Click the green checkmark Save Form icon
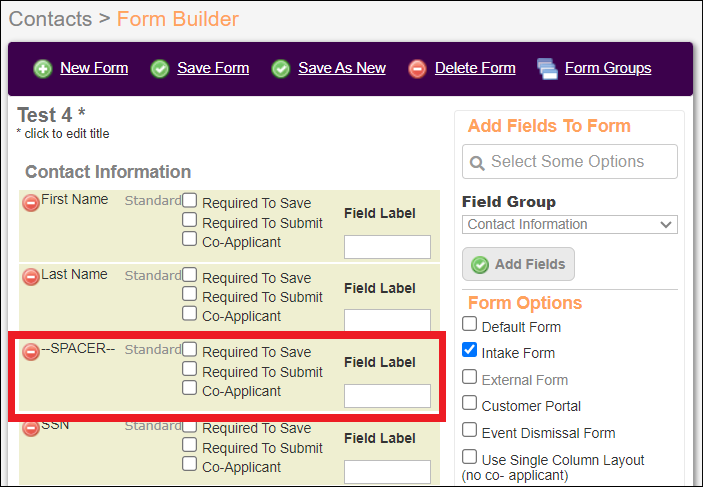Viewport: 703px width, 487px height. (x=160, y=69)
